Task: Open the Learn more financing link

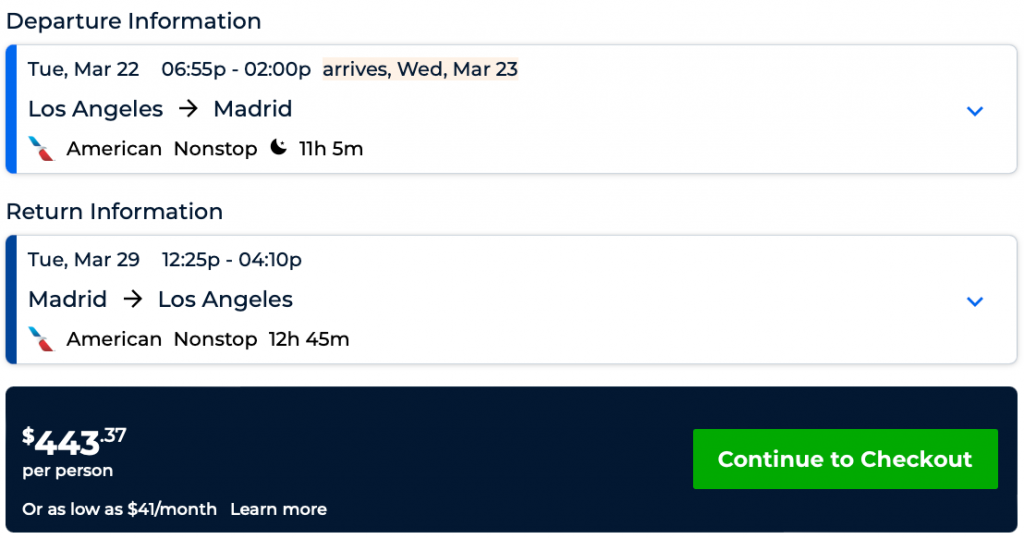Action: point(278,509)
